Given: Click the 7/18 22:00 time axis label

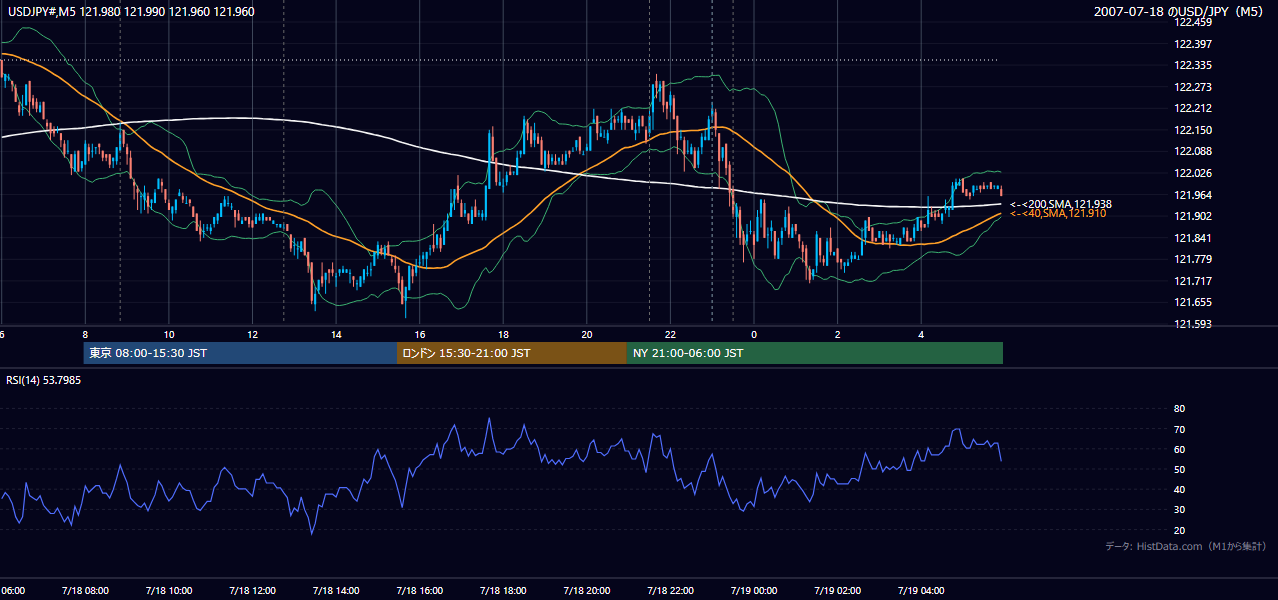Looking at the screenshot, I should click(x=670, y=591).
